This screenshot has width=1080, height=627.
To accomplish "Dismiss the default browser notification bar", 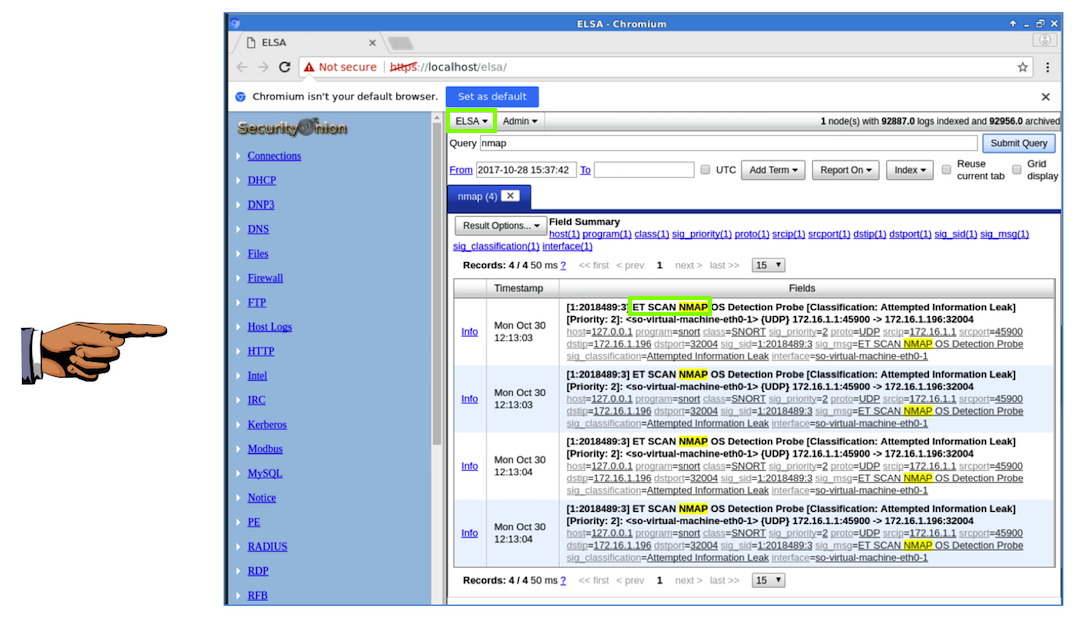I will [x=1045, y=97].
